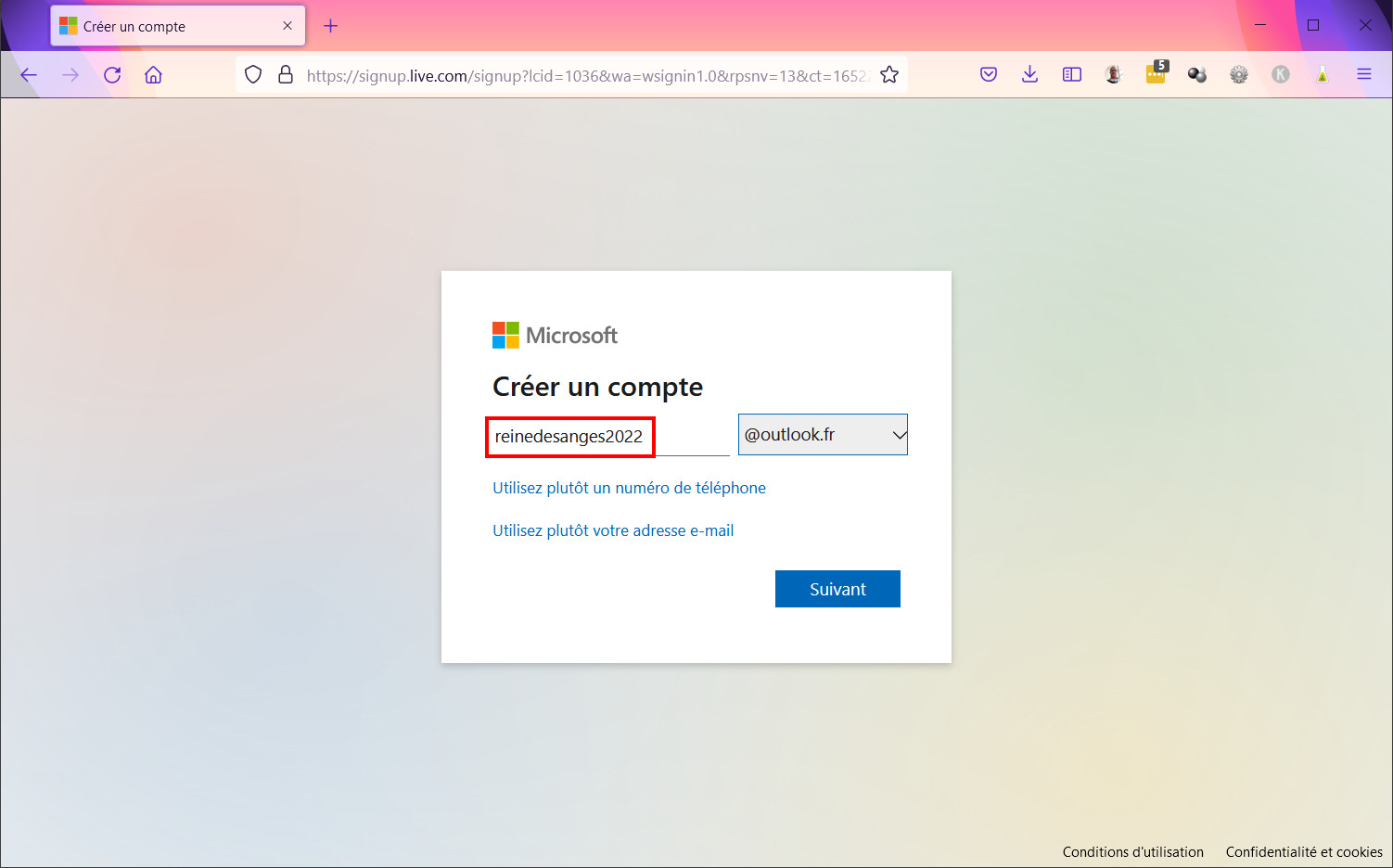The height and width of the screenshot is (868, 1393).
Task: Bookmark this page with the star
Action: pyautogui.click(x=889, y=75)
